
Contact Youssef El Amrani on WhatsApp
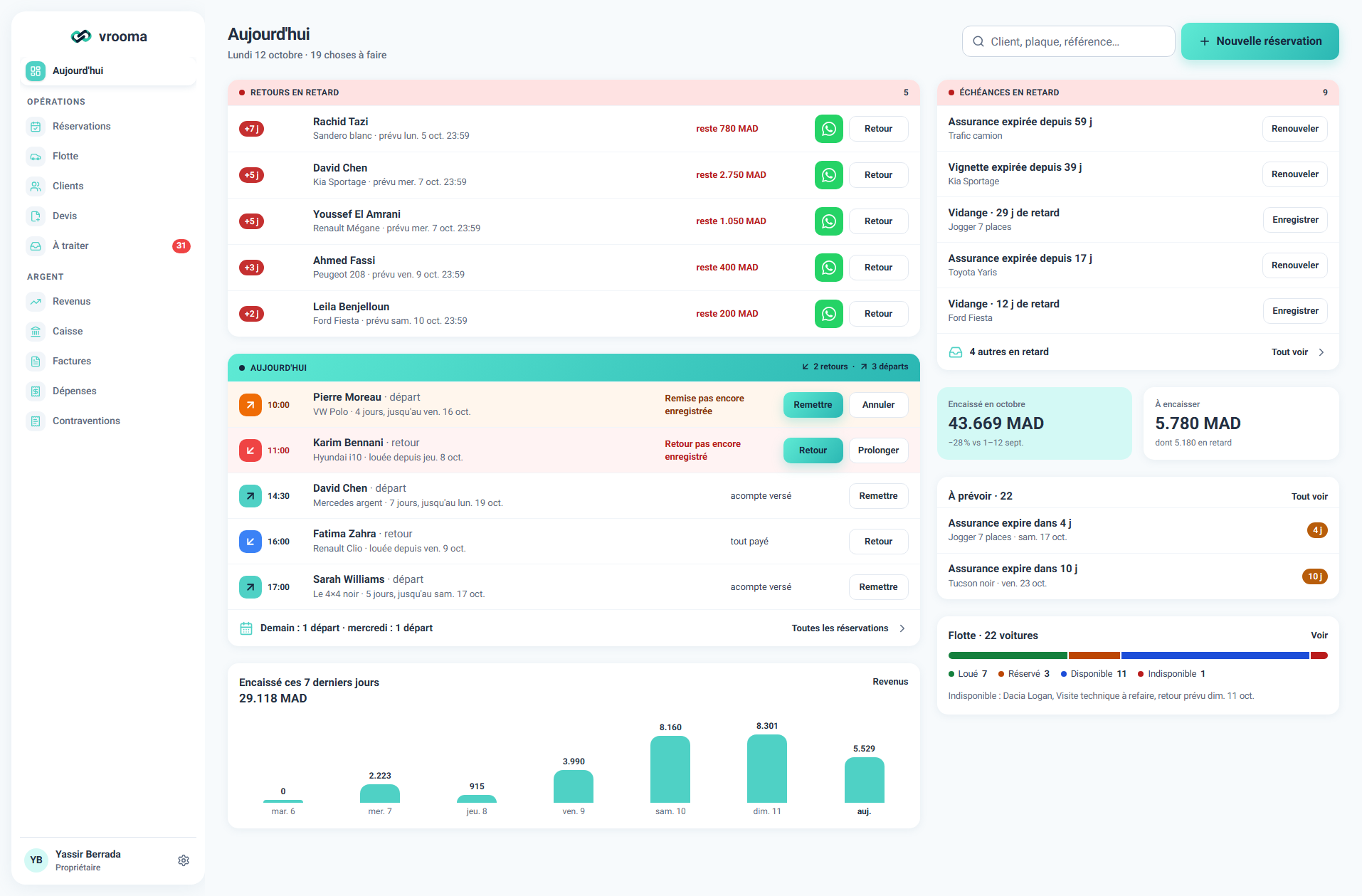tap(828, 221)
